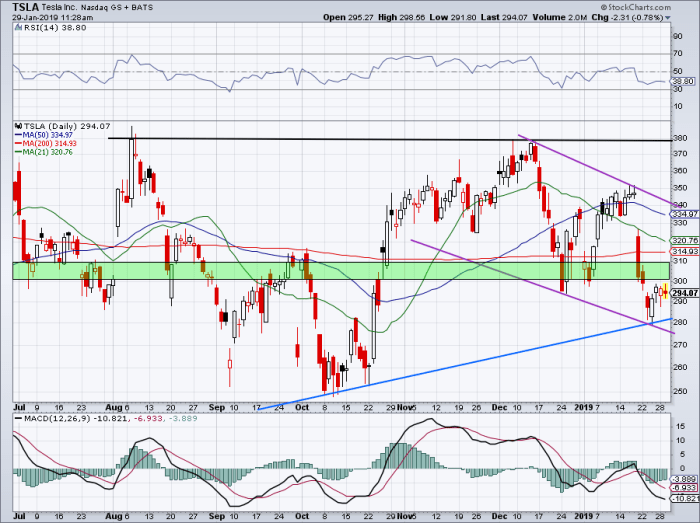This screenshot has height=523, width=700.
Task: Open the dropdown arrow beside Chg value
Action: (x=668, y=18)
